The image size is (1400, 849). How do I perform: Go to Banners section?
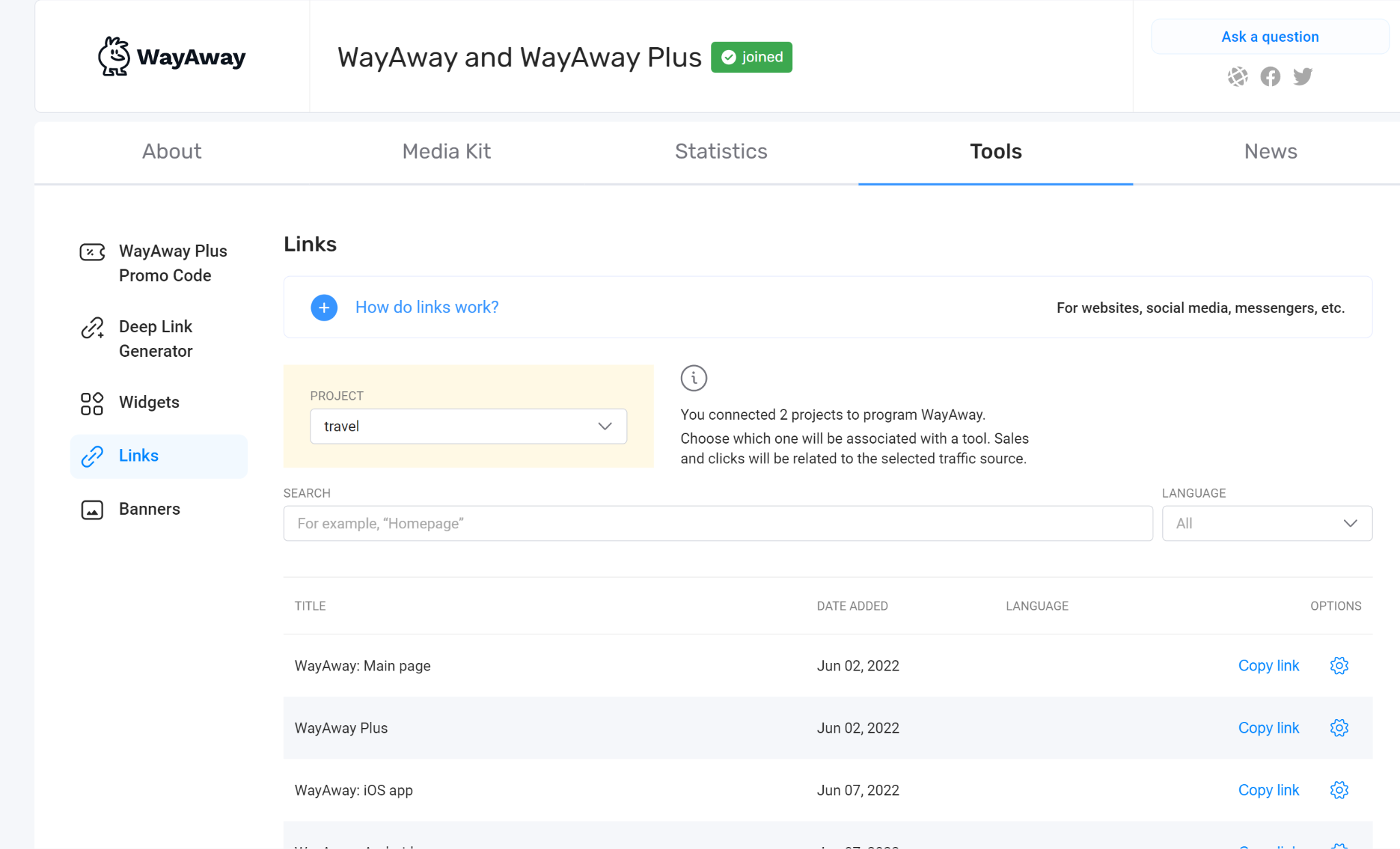[159, 509]
